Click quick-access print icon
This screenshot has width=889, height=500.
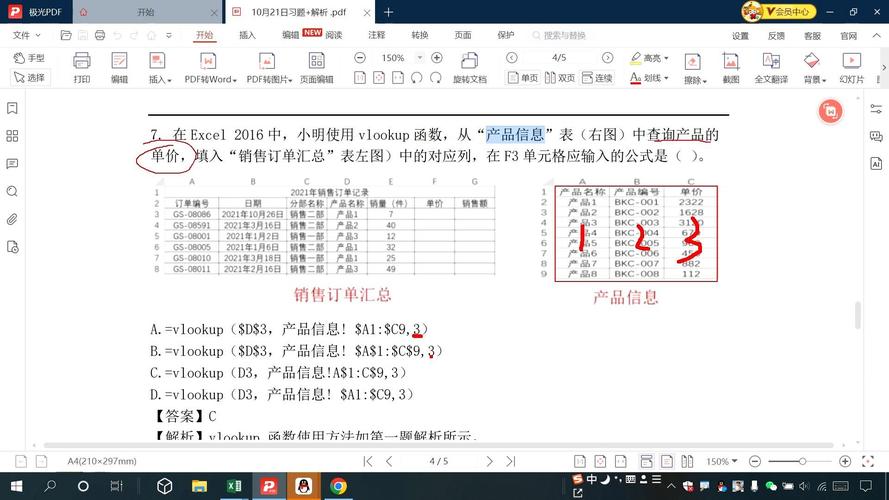tap(100, 35)
